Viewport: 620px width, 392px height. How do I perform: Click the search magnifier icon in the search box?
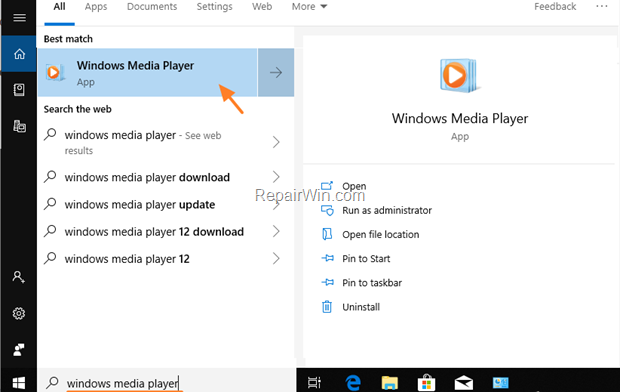point(52,383)
